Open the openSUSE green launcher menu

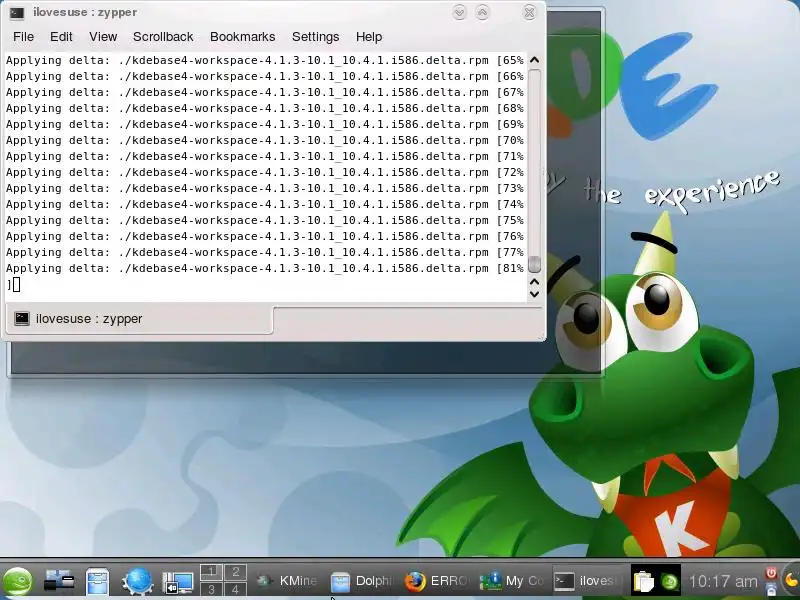tap(17, 581)
